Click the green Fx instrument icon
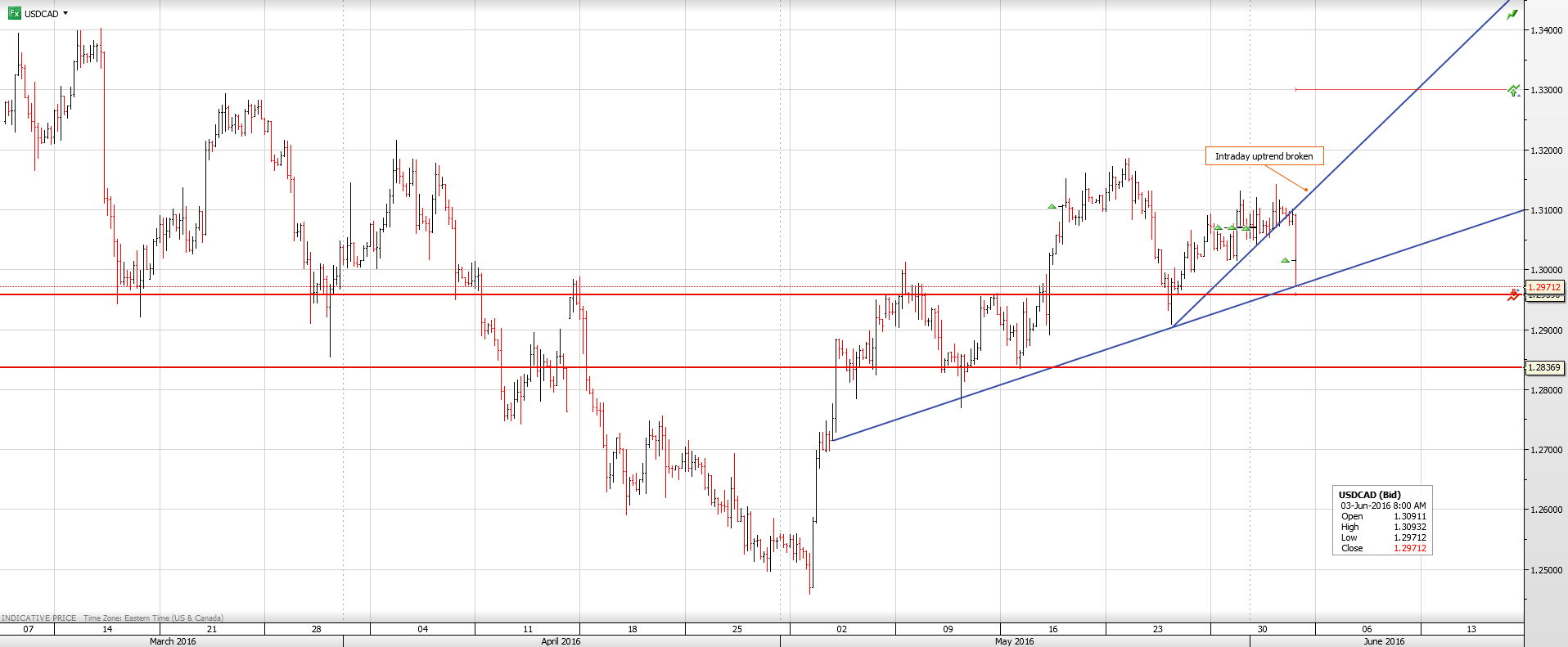 14,13
